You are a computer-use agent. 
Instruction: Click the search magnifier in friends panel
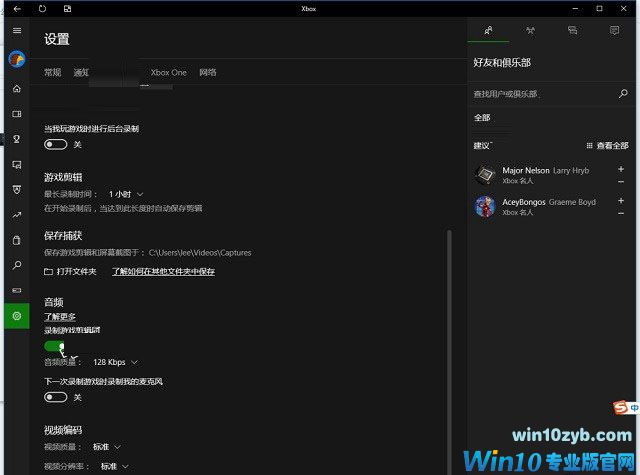(x=623, y=93)
